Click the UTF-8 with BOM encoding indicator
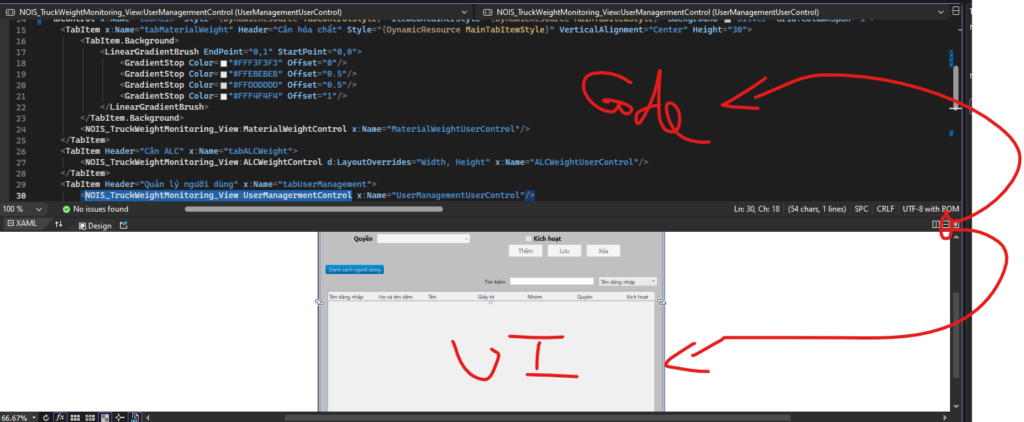 click(x=930, y=209)
